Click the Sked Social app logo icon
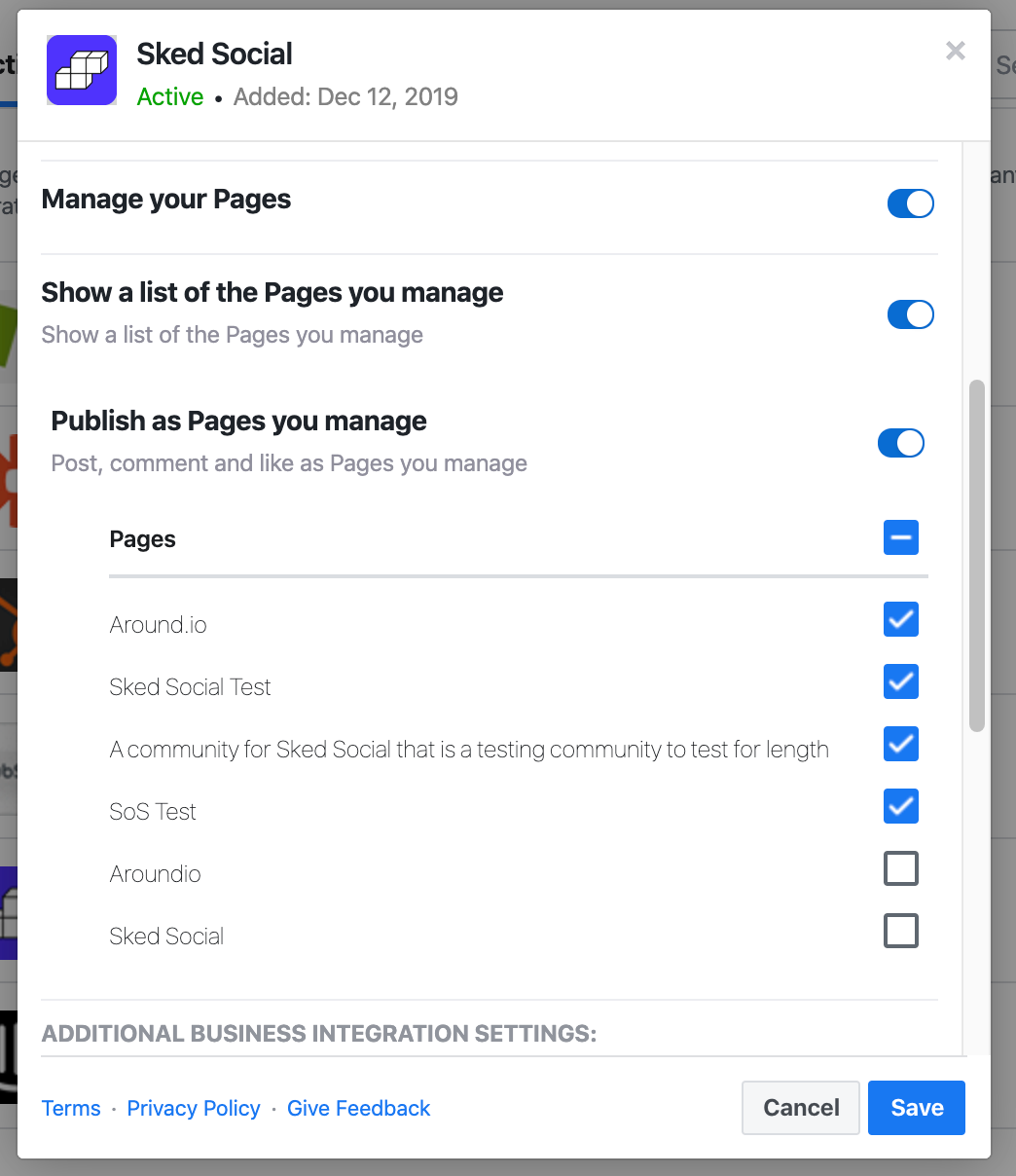The height and width of the screenshot is (1176, 1016). 82,70
